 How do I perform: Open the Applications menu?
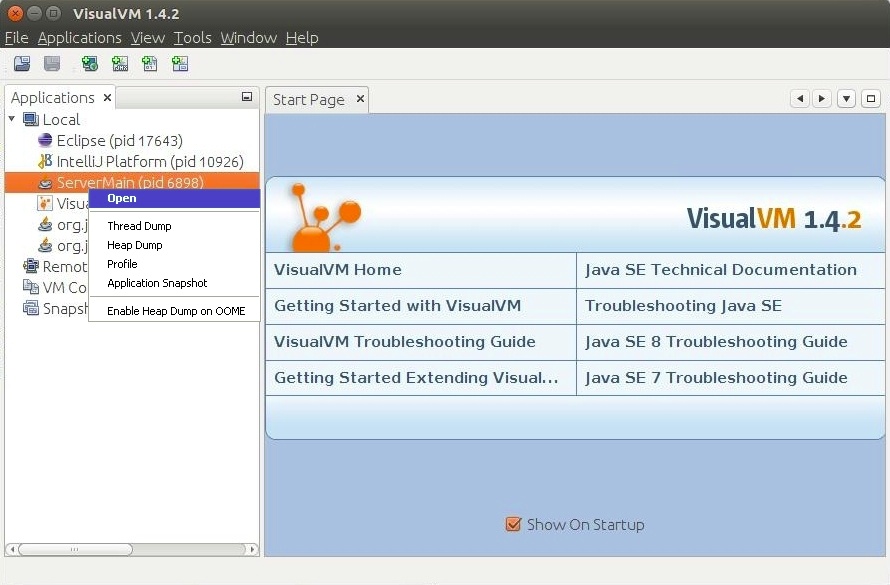click(x=79, y=37)
